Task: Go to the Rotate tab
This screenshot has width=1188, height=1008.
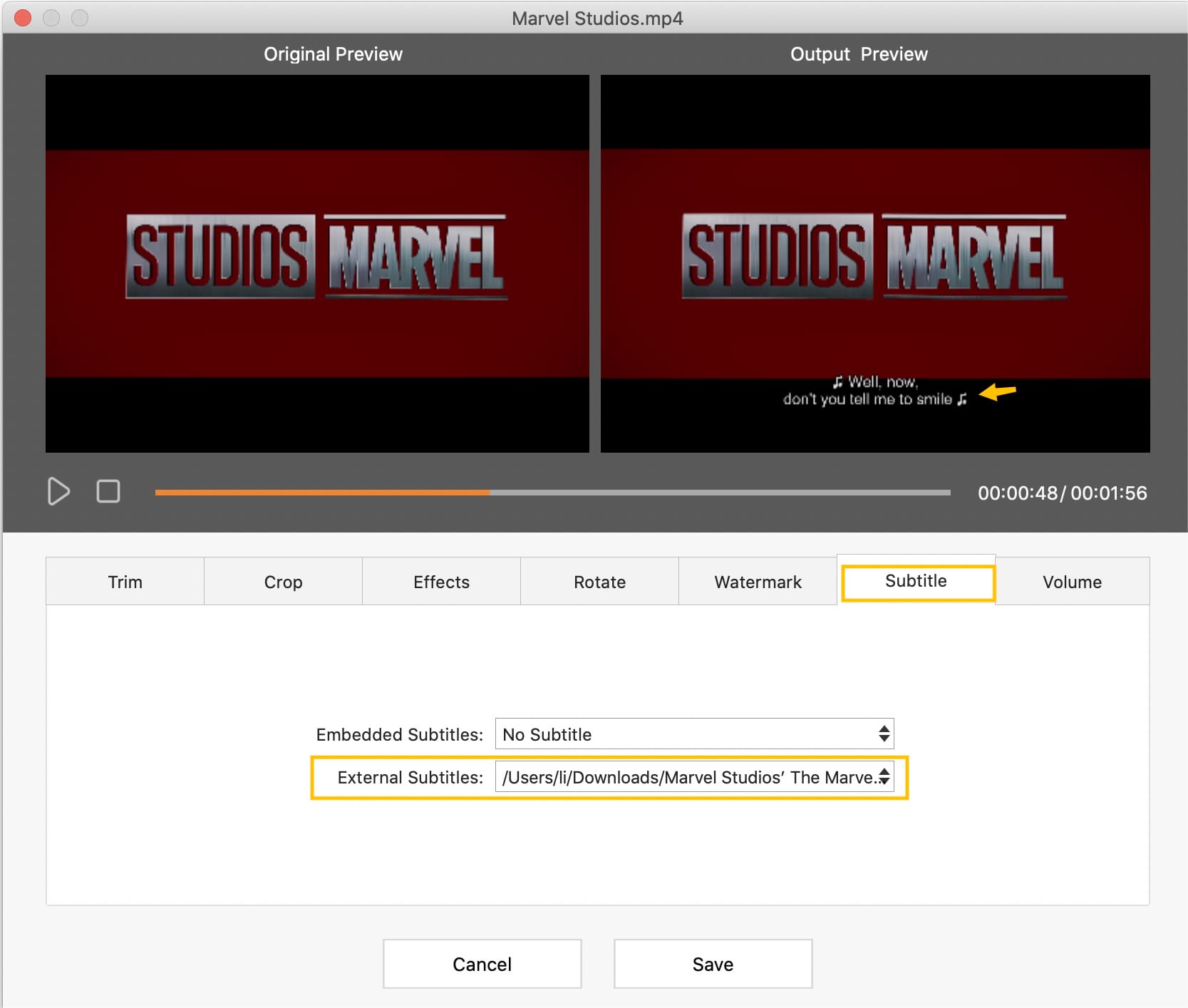Action: click(599, 582)
